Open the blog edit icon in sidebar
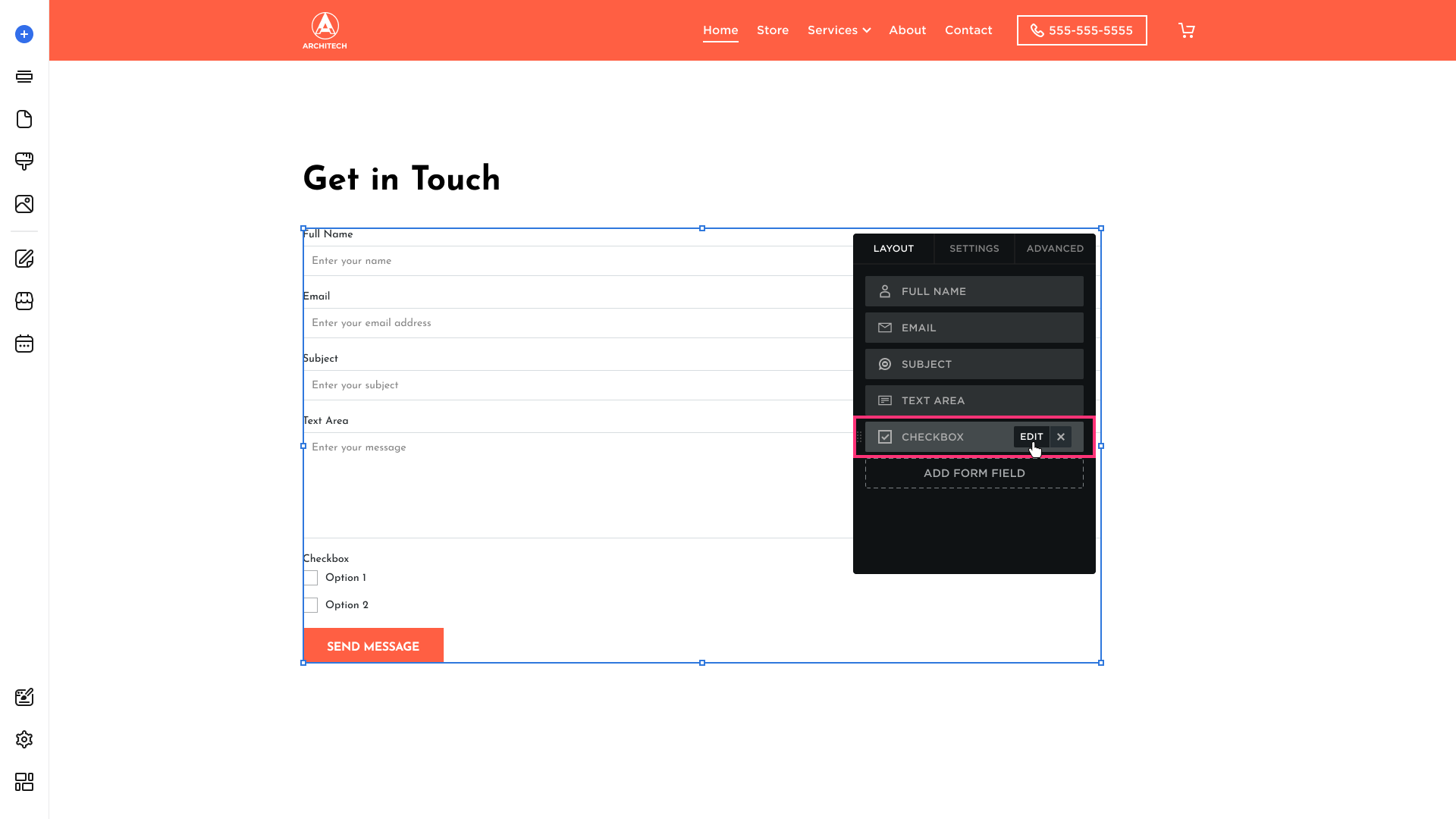 (x=24, y=259)
